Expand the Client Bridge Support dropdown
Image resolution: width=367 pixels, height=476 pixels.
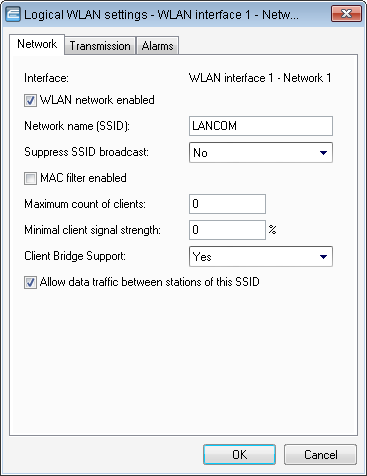[261, 256]
